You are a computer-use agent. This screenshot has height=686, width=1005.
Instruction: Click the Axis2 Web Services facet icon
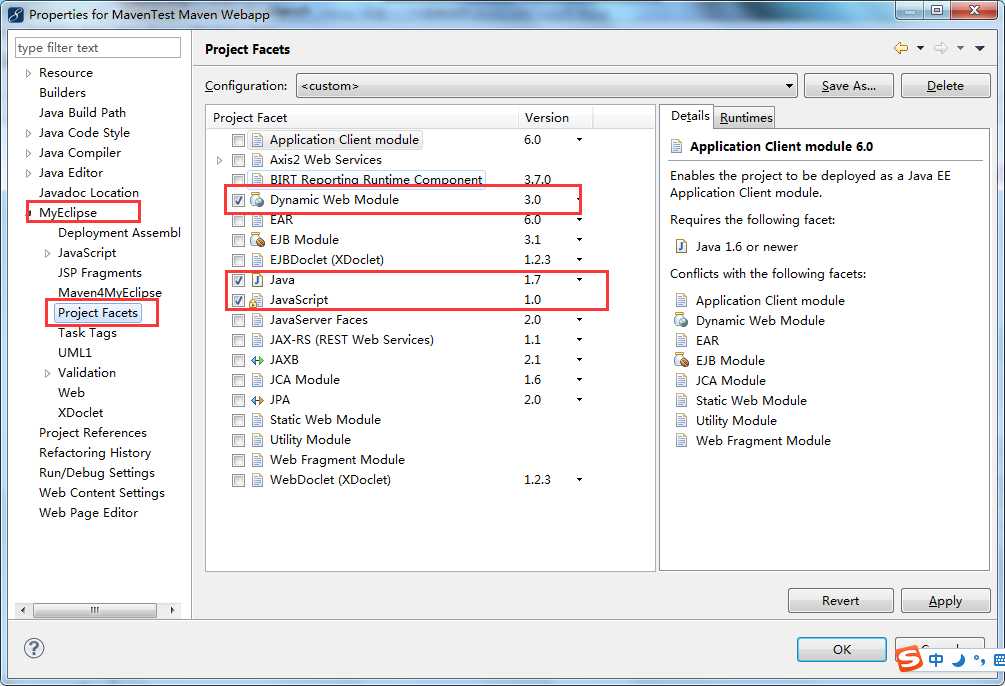click(257, 160)
